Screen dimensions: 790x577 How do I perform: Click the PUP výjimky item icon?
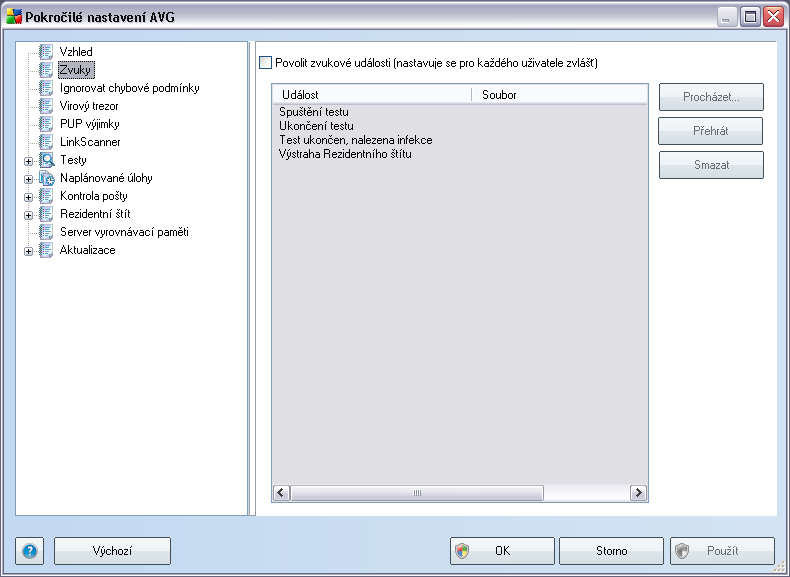click(46, 124)
